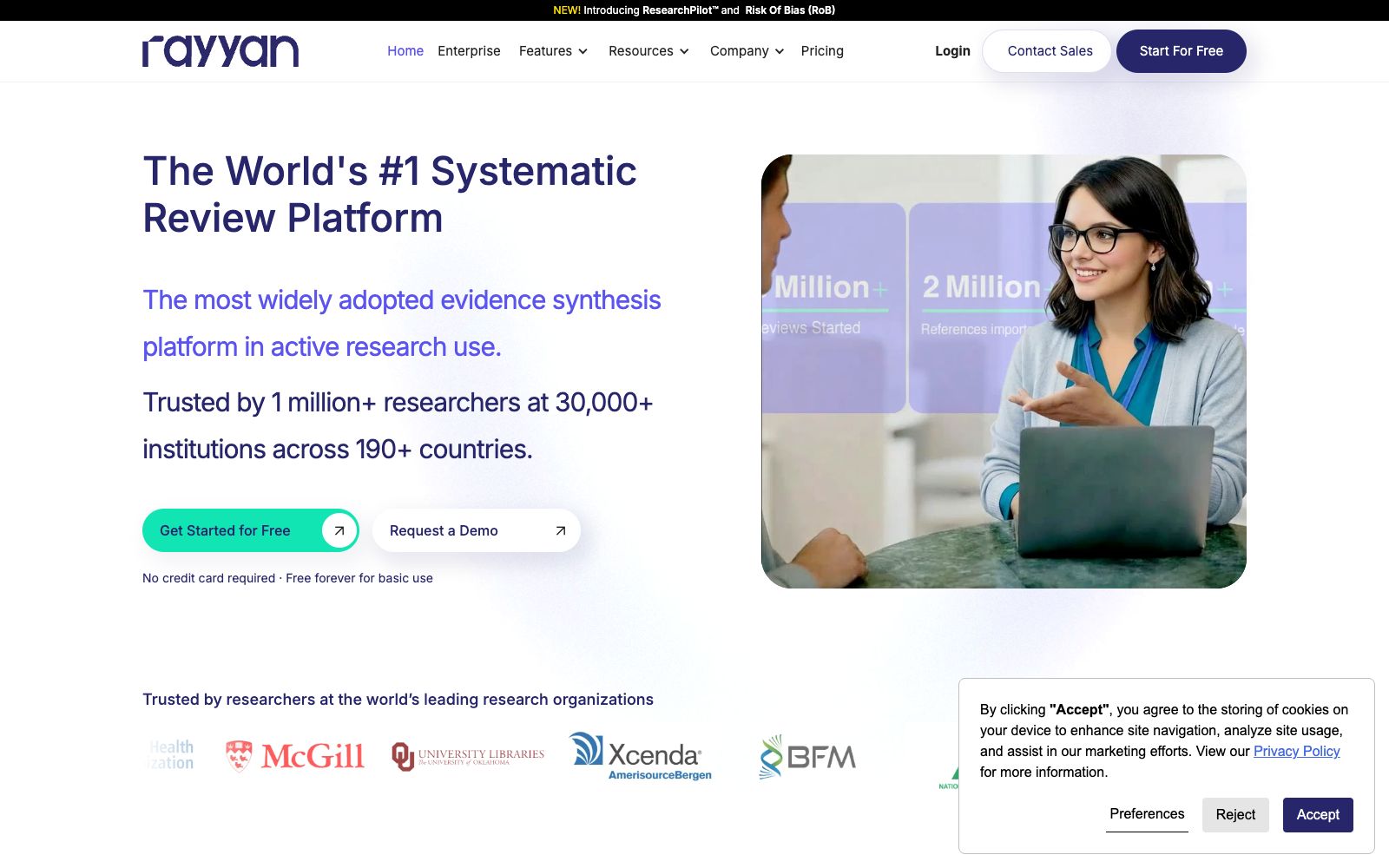The height and width of the screenshot is (868, 1389).
Task: Accept the cookies
Action: [1318, 815]
